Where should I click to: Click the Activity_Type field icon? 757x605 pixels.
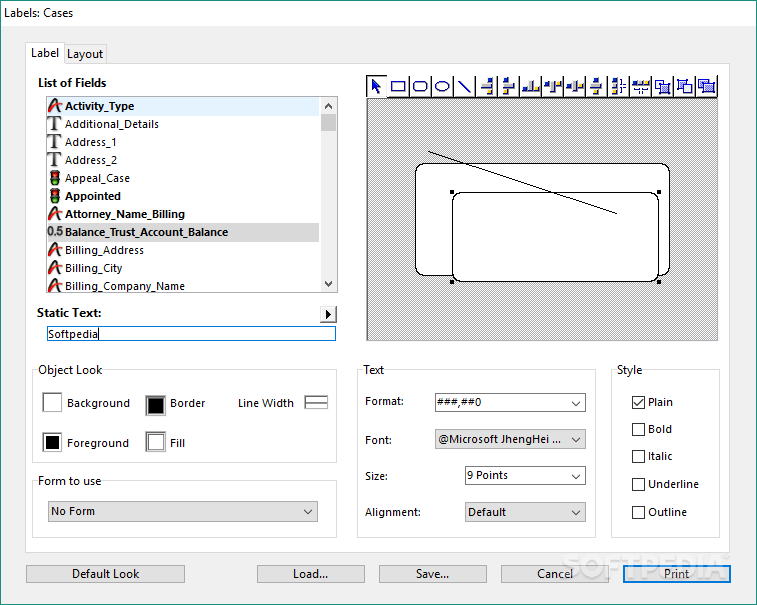[55, 106]
